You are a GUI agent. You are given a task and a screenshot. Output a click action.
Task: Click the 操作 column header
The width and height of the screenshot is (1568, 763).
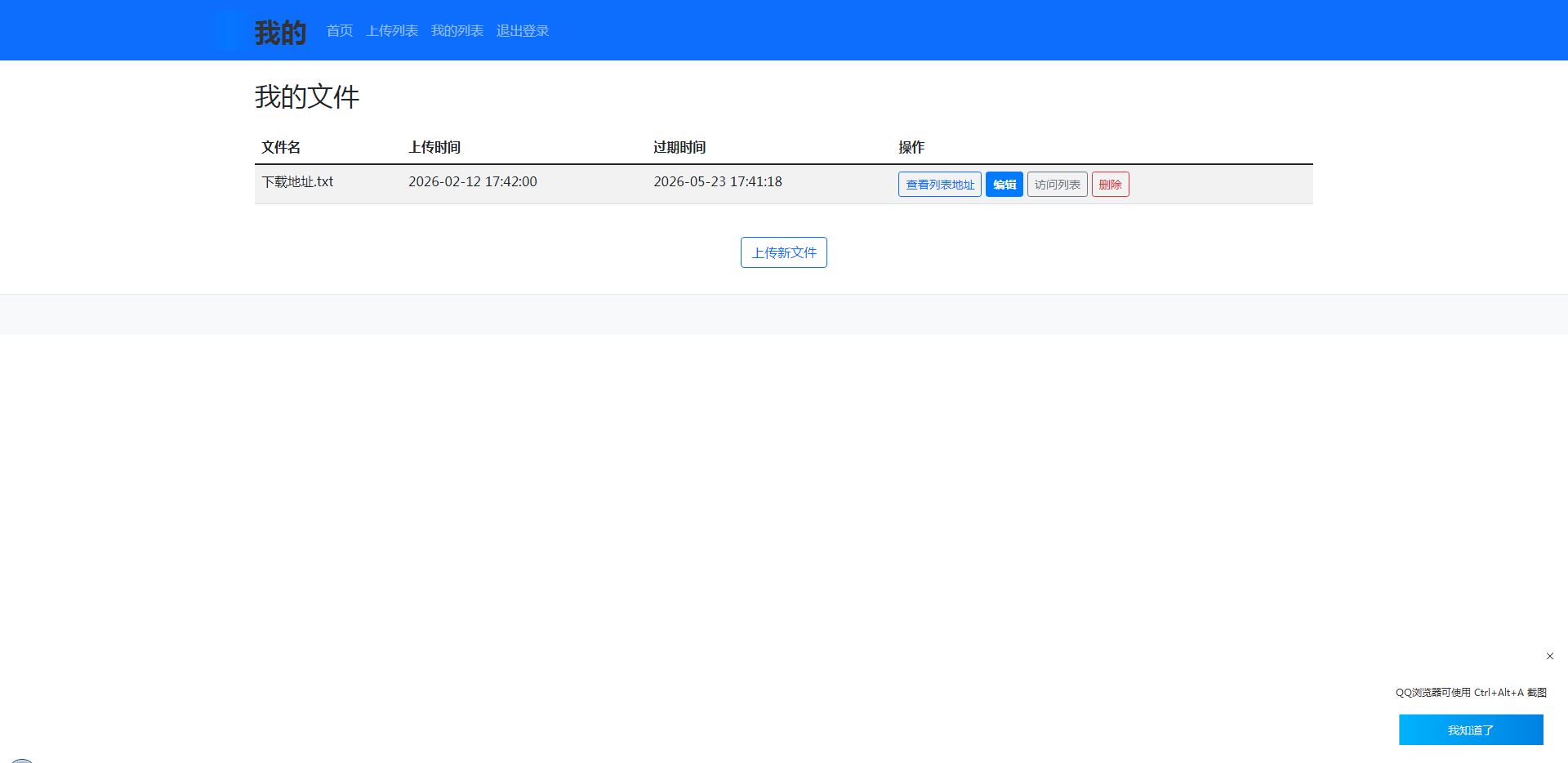tap(911, 147)
